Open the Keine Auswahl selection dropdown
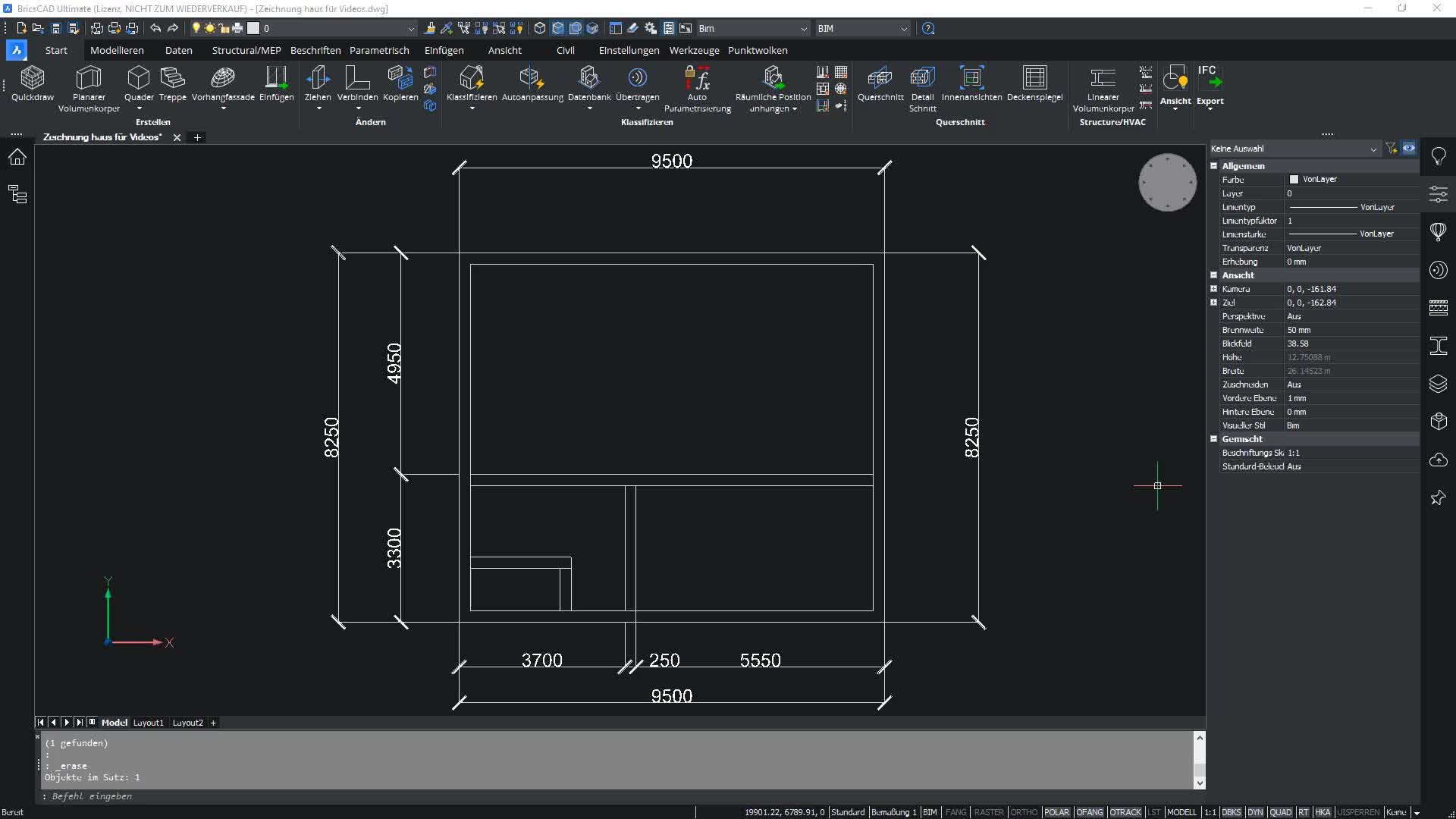The width and height of the screenshot is (1456, 819). 1294,149
